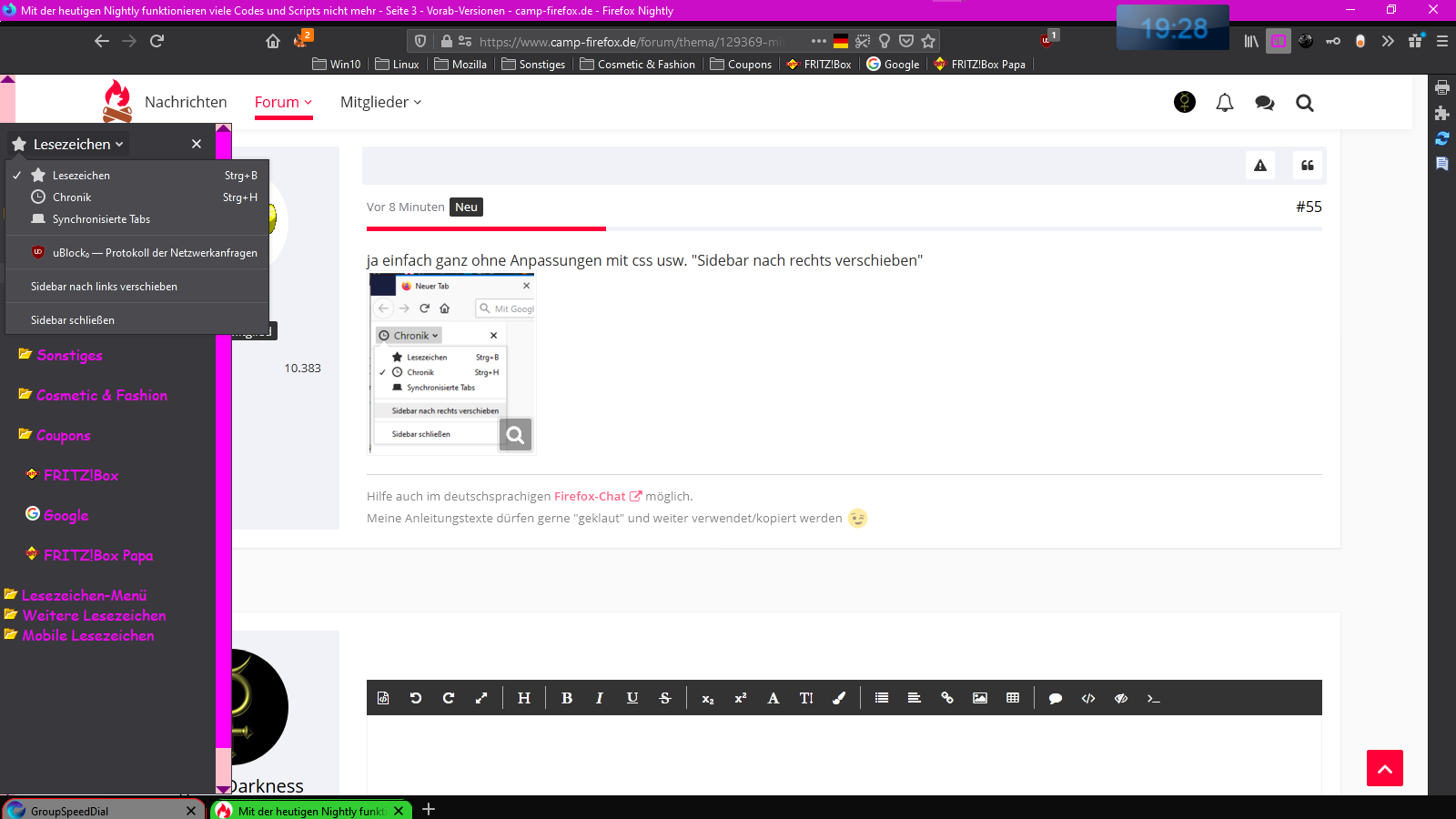Insert a list in the editor
Image resolution: width=1456 pixels, height=819 pixels.
[x=882, y=698]
